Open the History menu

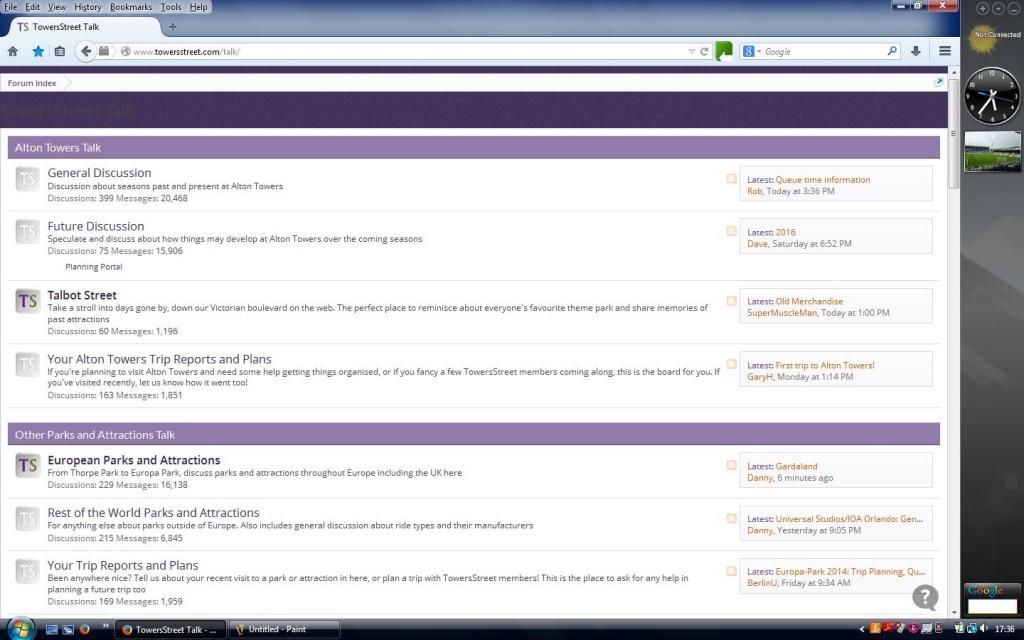[x=88, y=7]
